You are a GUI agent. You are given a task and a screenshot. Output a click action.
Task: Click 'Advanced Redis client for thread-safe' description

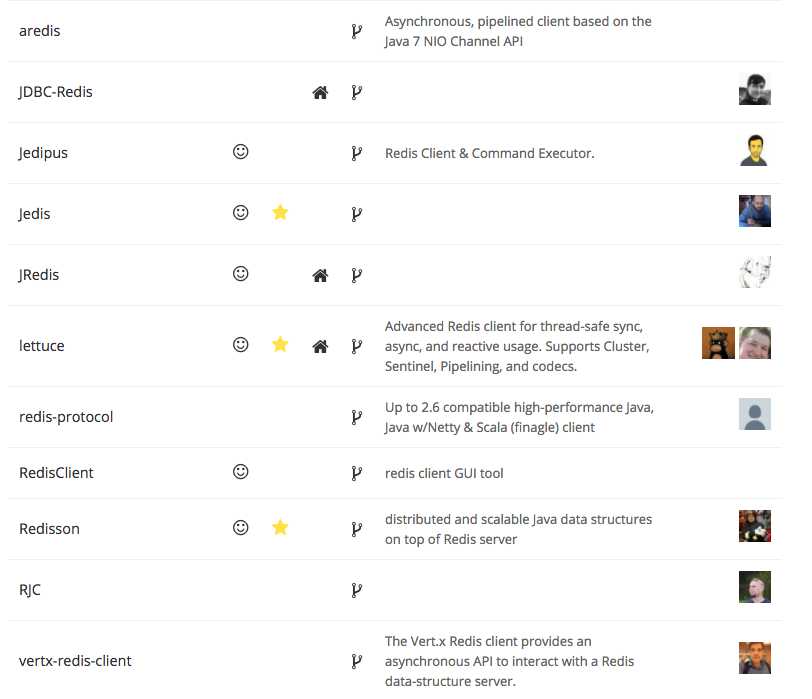coord(517,346)
